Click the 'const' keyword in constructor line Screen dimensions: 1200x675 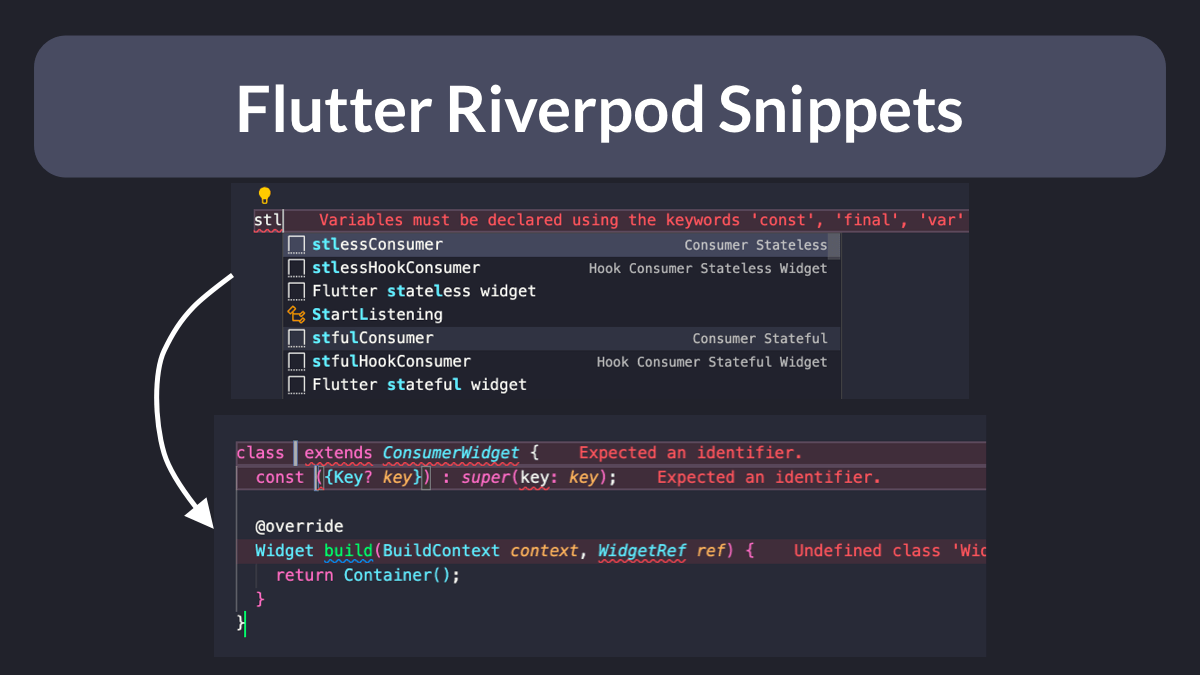(280, 477)
